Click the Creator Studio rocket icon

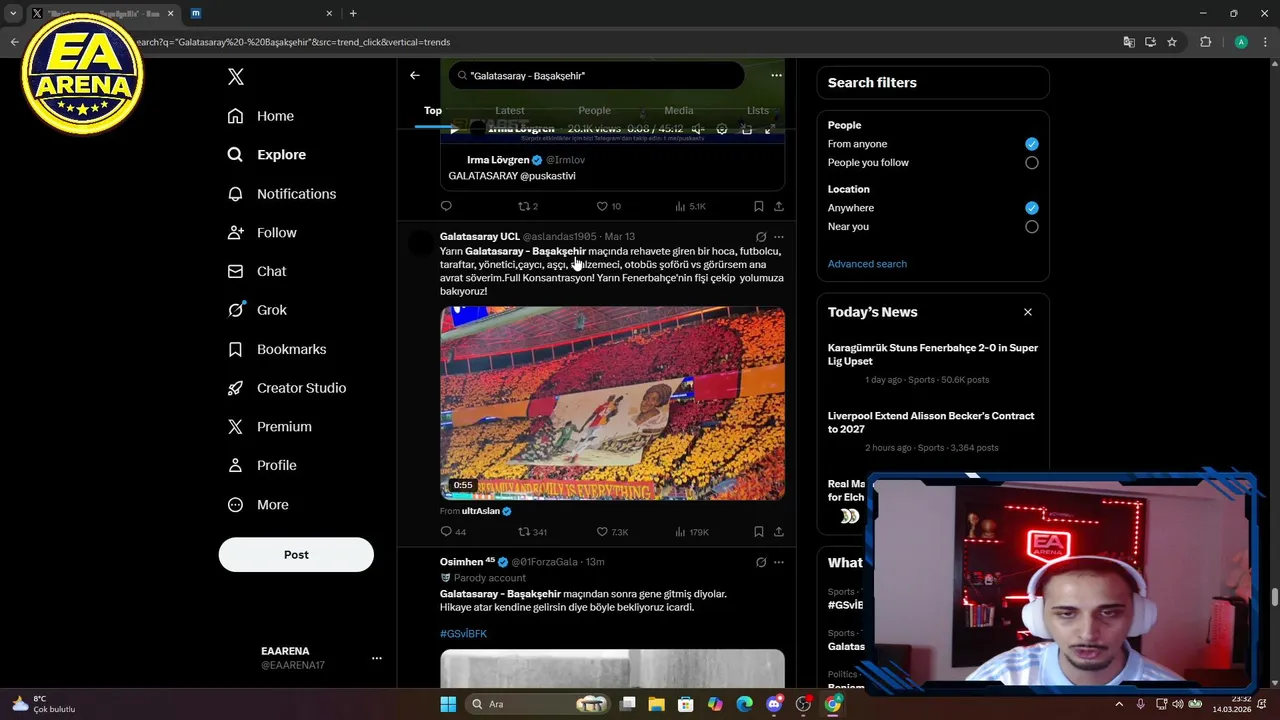click(235, 388)
